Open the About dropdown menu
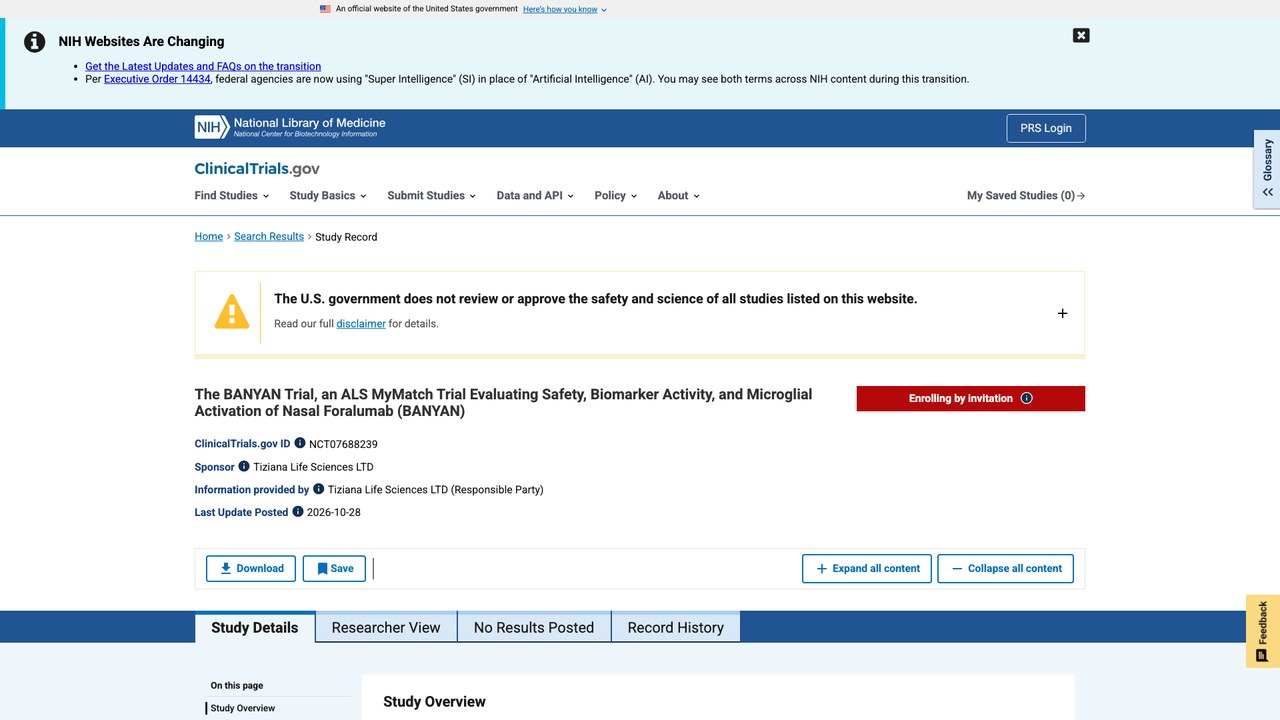 coord(678,195)
